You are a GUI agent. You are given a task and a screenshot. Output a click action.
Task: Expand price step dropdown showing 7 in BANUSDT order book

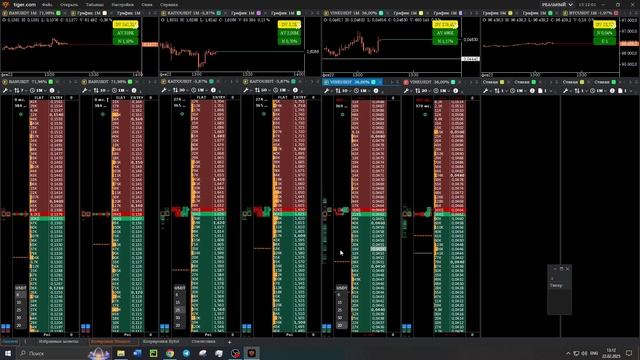click(20, 90)
